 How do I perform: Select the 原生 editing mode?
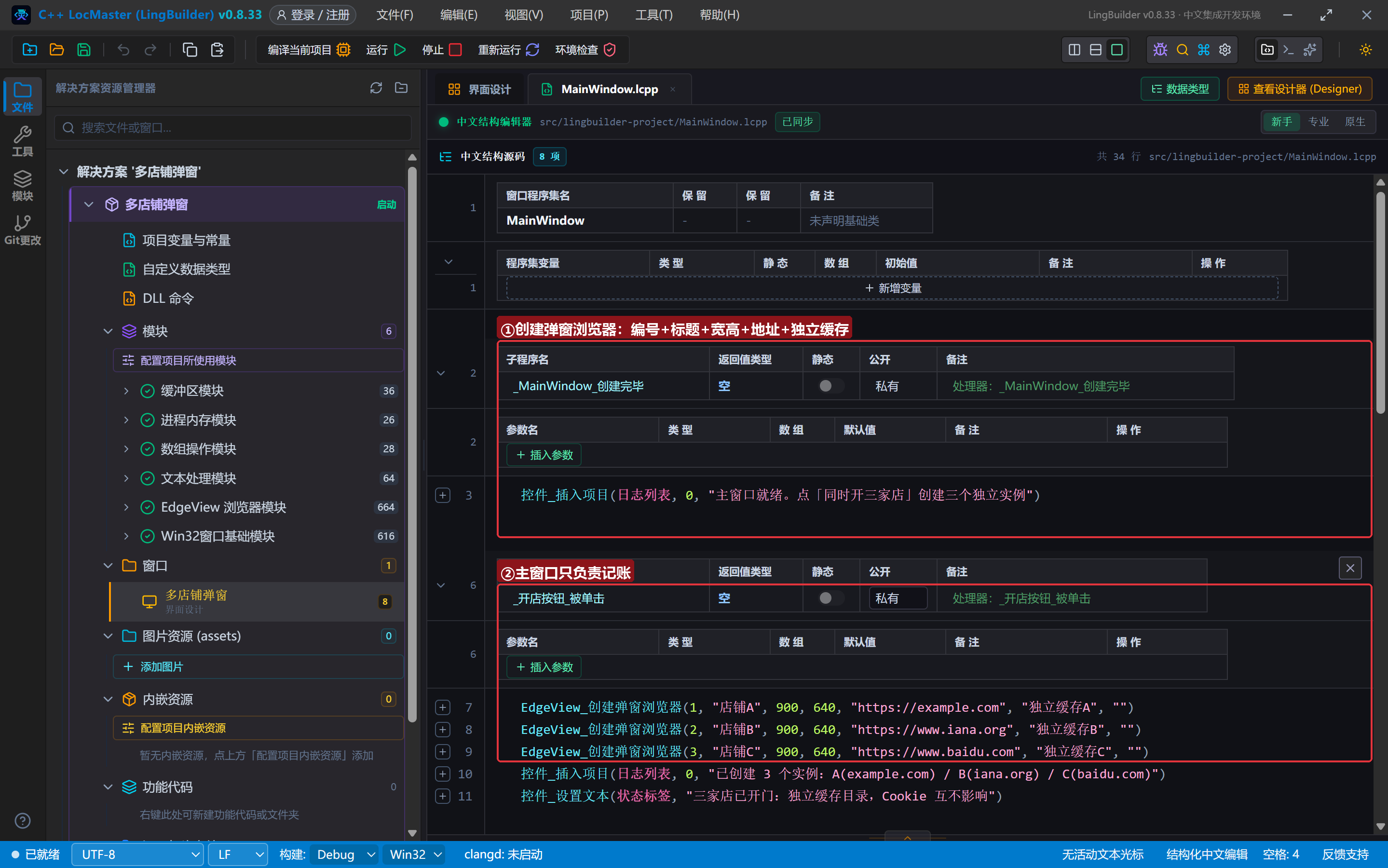point(1355,122)
